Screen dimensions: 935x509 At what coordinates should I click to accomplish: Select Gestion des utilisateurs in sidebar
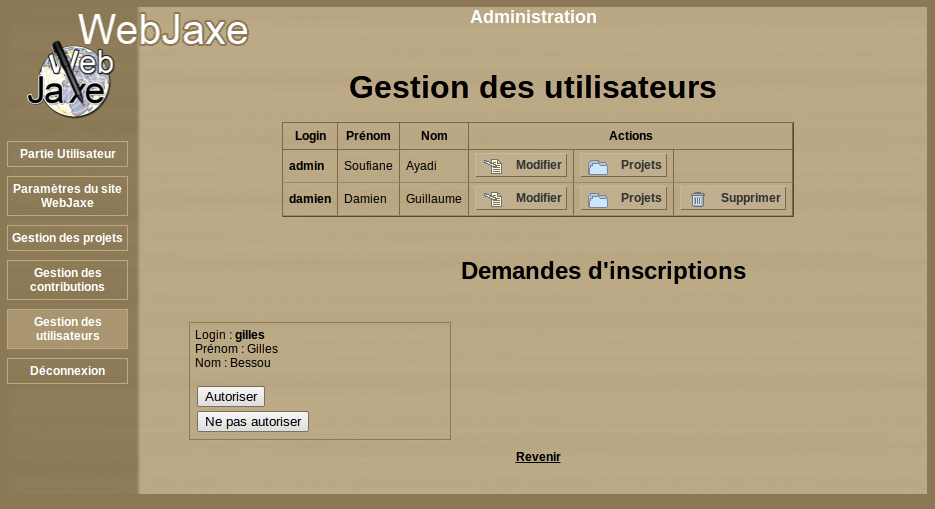click(67, 329)
